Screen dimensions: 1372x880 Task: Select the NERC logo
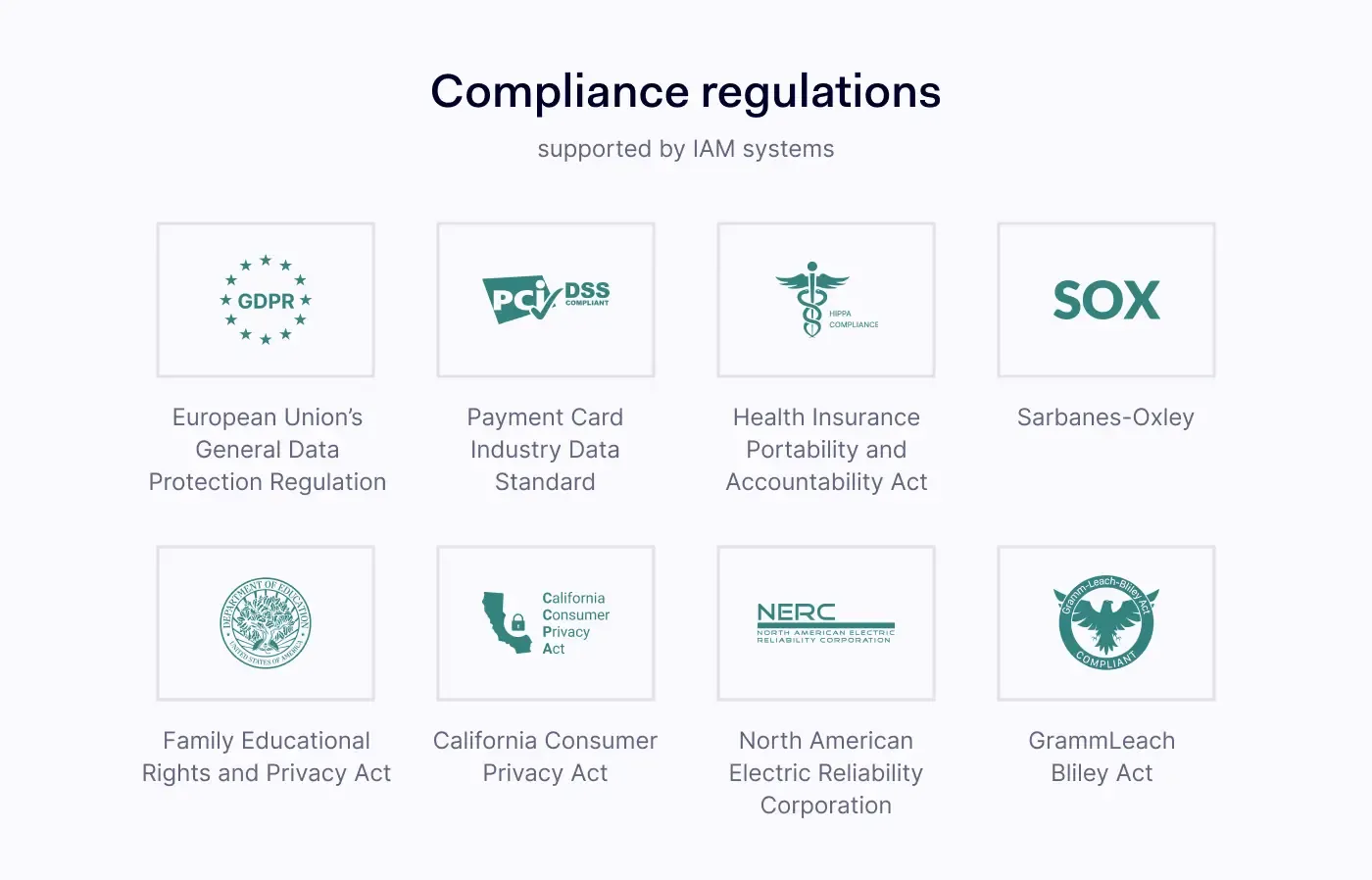pyautogui.click(x=825, y=622)
